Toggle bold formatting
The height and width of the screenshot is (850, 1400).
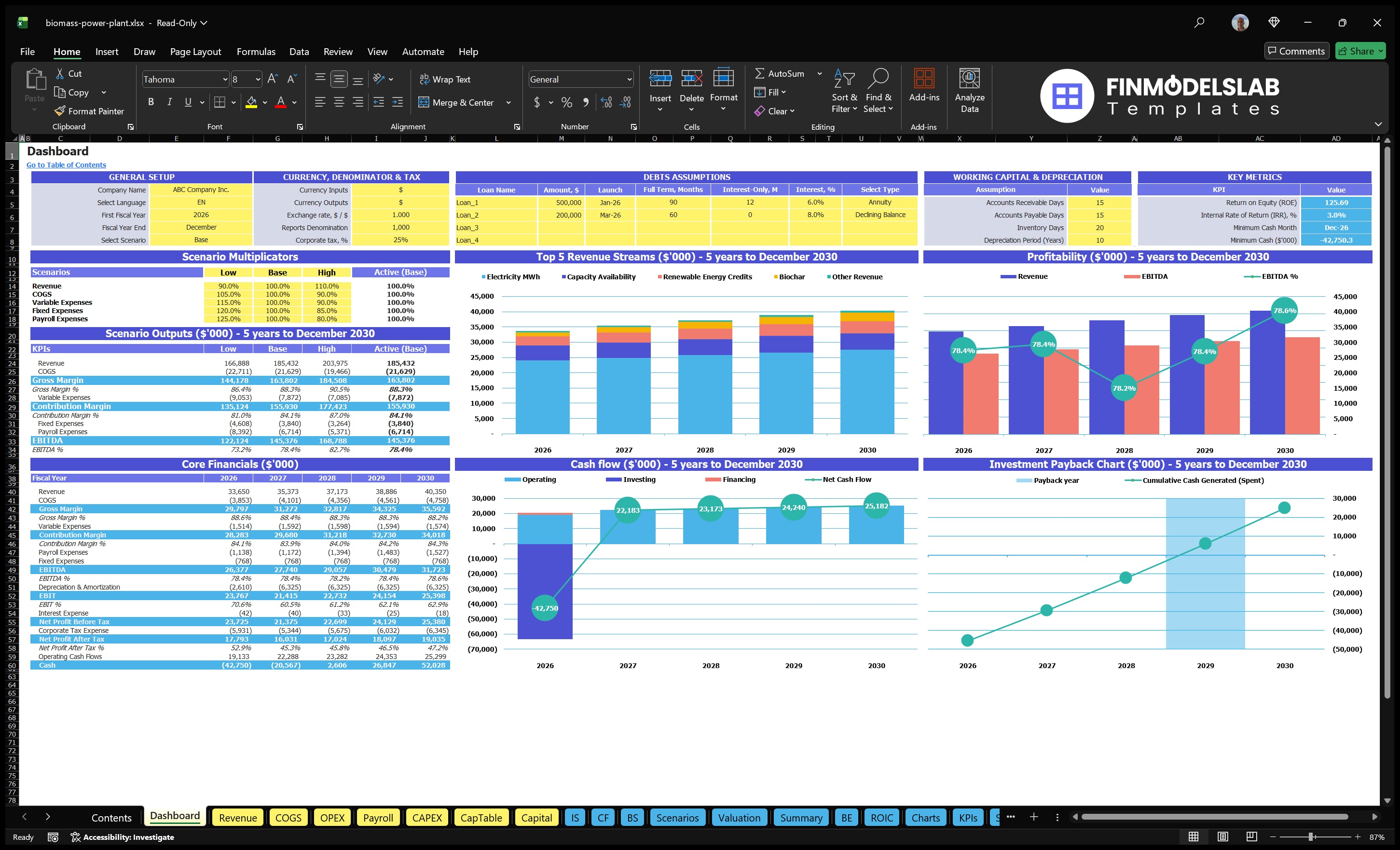(x=151, y=102)
